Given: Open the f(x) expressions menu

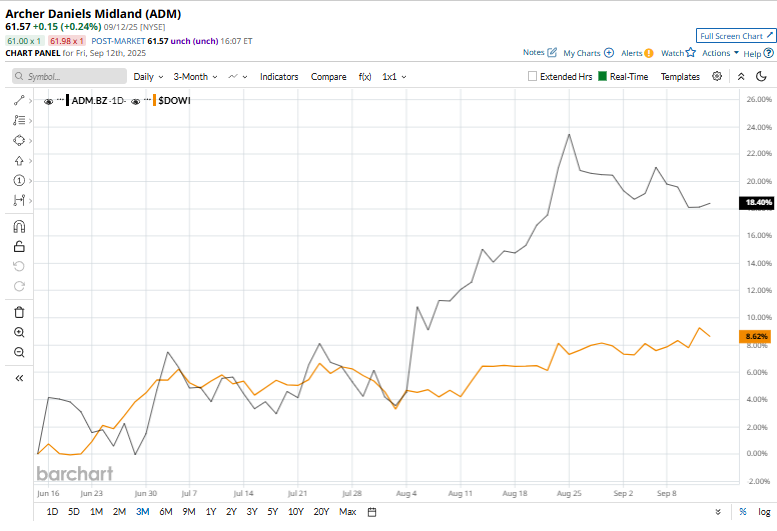Looking at the screenshot, I should point(365,77).
